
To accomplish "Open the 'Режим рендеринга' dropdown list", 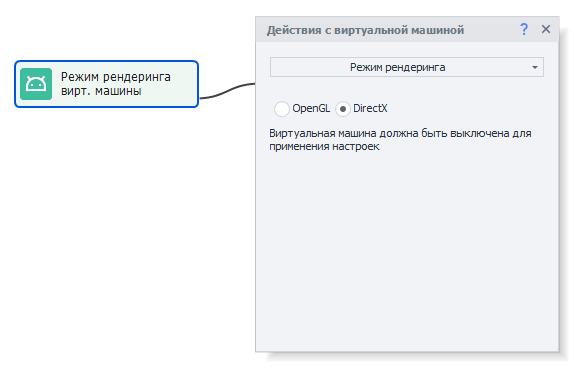I will 407,67.
